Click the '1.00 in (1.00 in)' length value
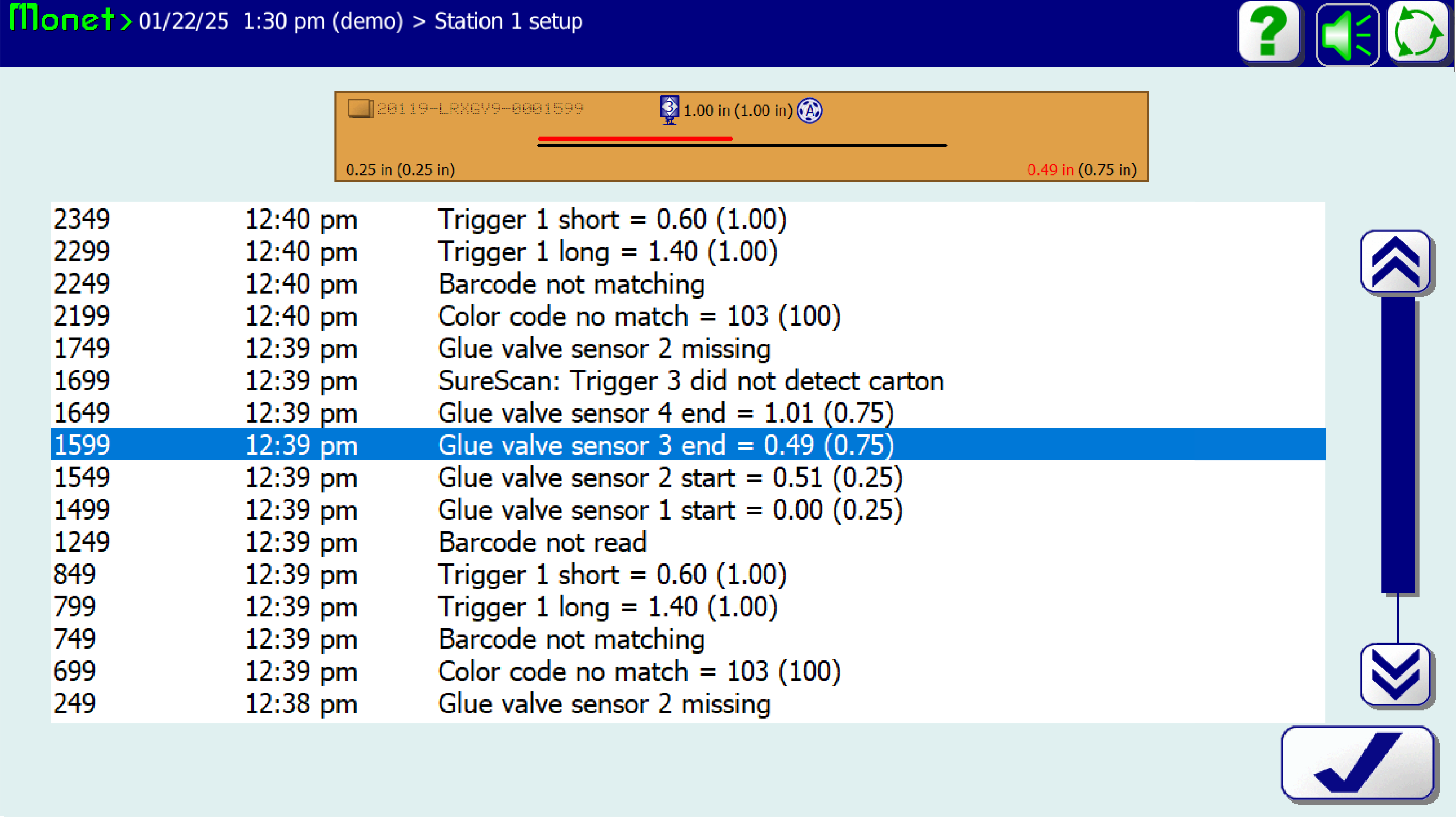Viewport: 1456px width, 817px height. coord(738,110)
